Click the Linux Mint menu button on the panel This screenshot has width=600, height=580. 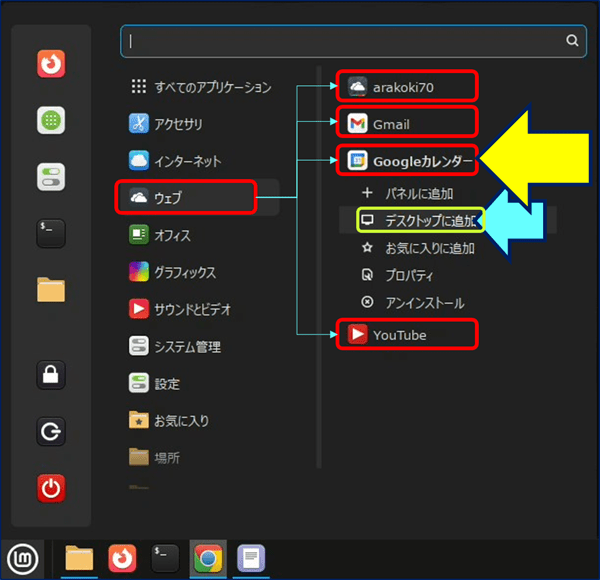point(22,559)
